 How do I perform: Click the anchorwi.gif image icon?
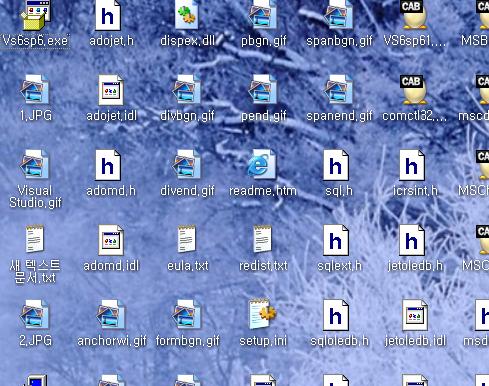pos(111,314)
